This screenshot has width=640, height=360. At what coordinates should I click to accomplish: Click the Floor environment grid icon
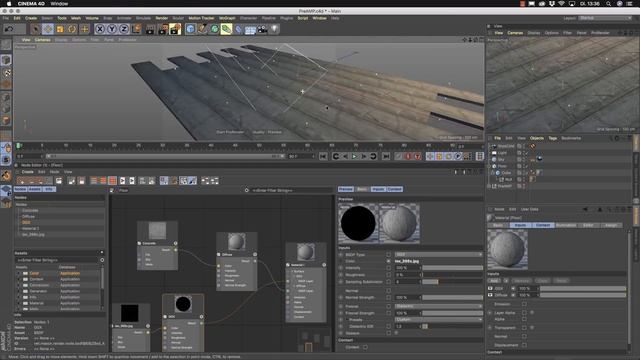point(250,29)
